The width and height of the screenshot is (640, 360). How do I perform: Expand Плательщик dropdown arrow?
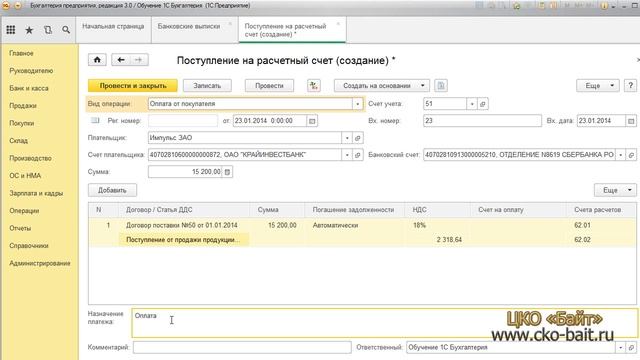coord(347,138)
